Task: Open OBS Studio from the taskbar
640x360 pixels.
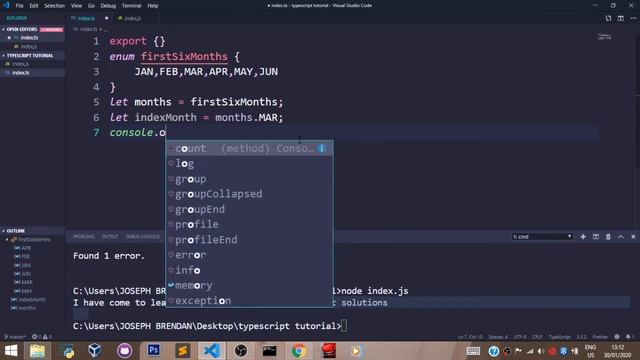Action: coord(241,351)
